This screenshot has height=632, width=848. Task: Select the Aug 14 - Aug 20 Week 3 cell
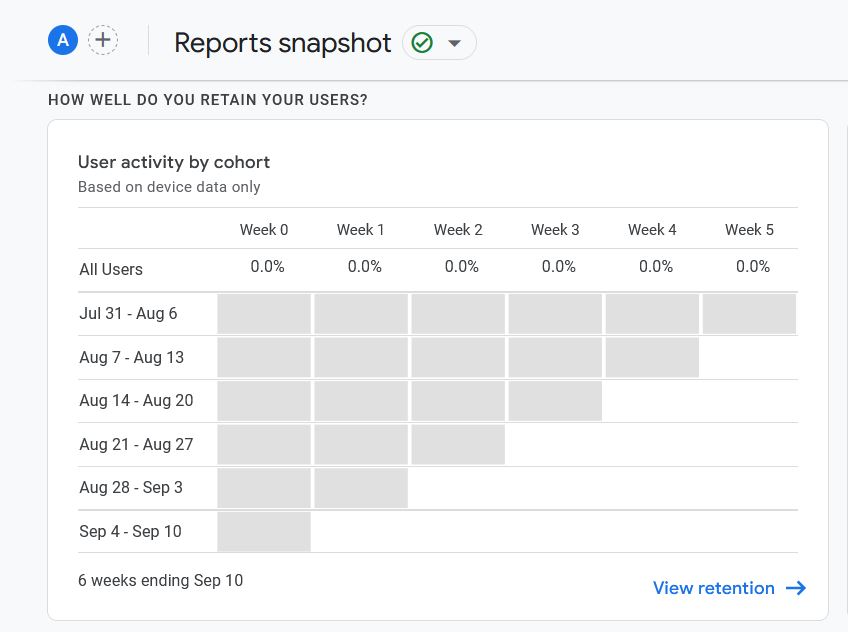555,401
